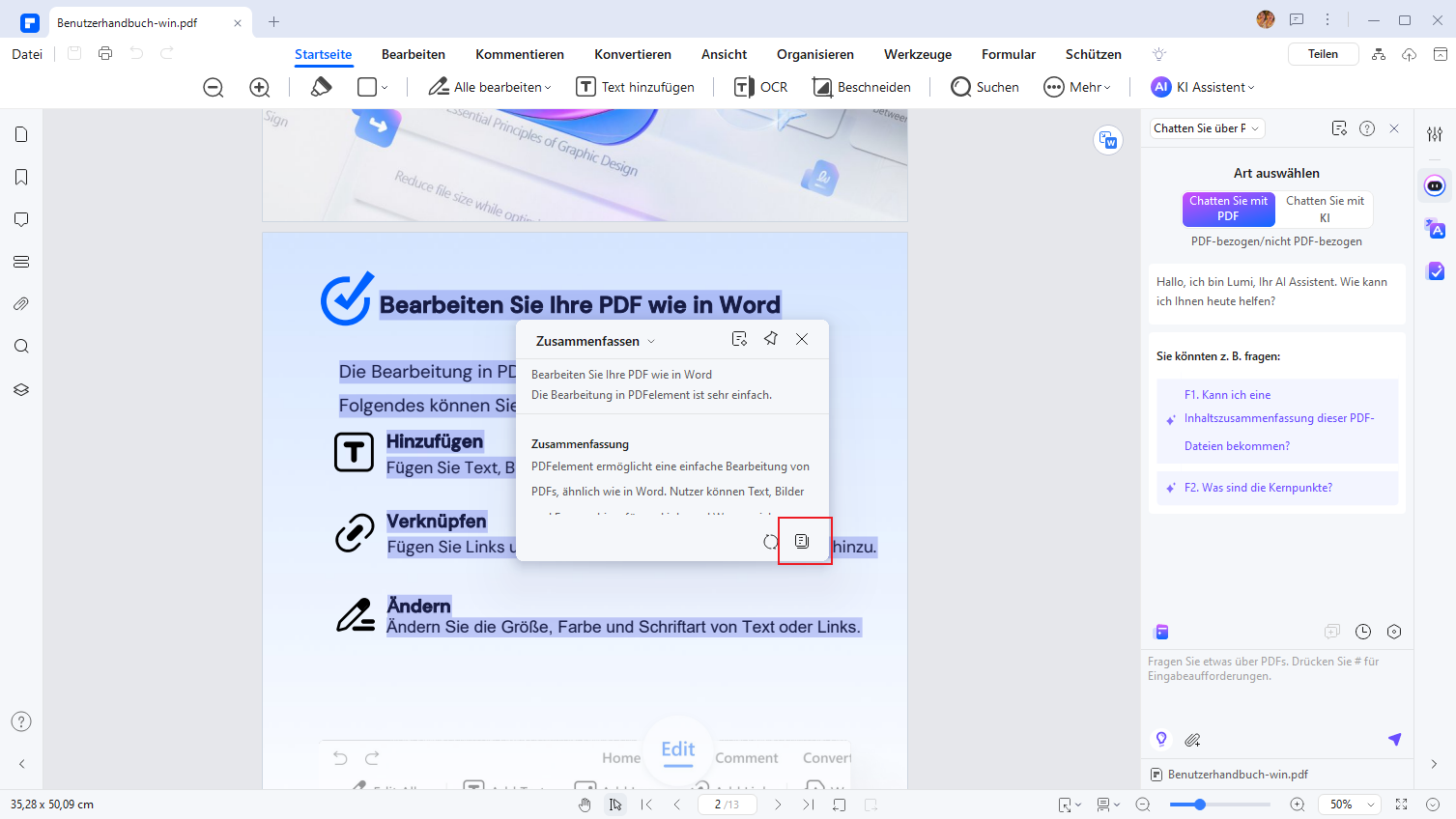Open the 50% zoom level dropdown
The width and height of the screenshot is (1456, 819).
coord(1352,805)
